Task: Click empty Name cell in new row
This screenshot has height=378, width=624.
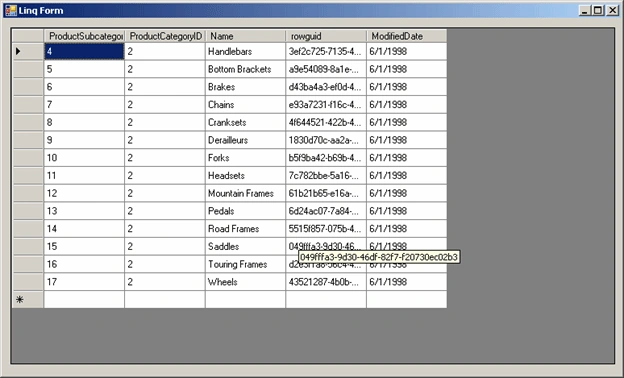Action: point(246,300)
